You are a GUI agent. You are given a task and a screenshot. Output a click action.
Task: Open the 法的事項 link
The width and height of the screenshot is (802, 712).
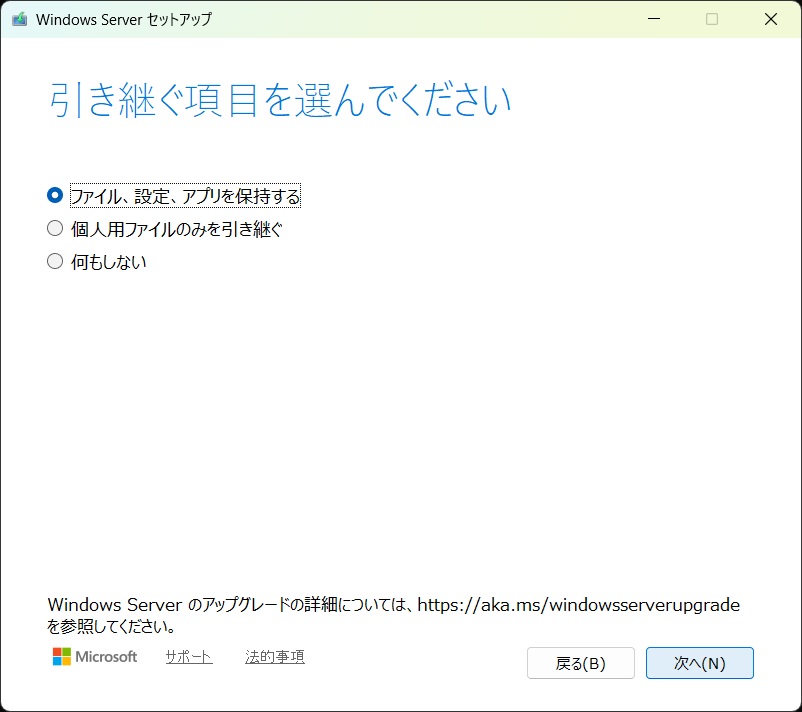(275, 657)
